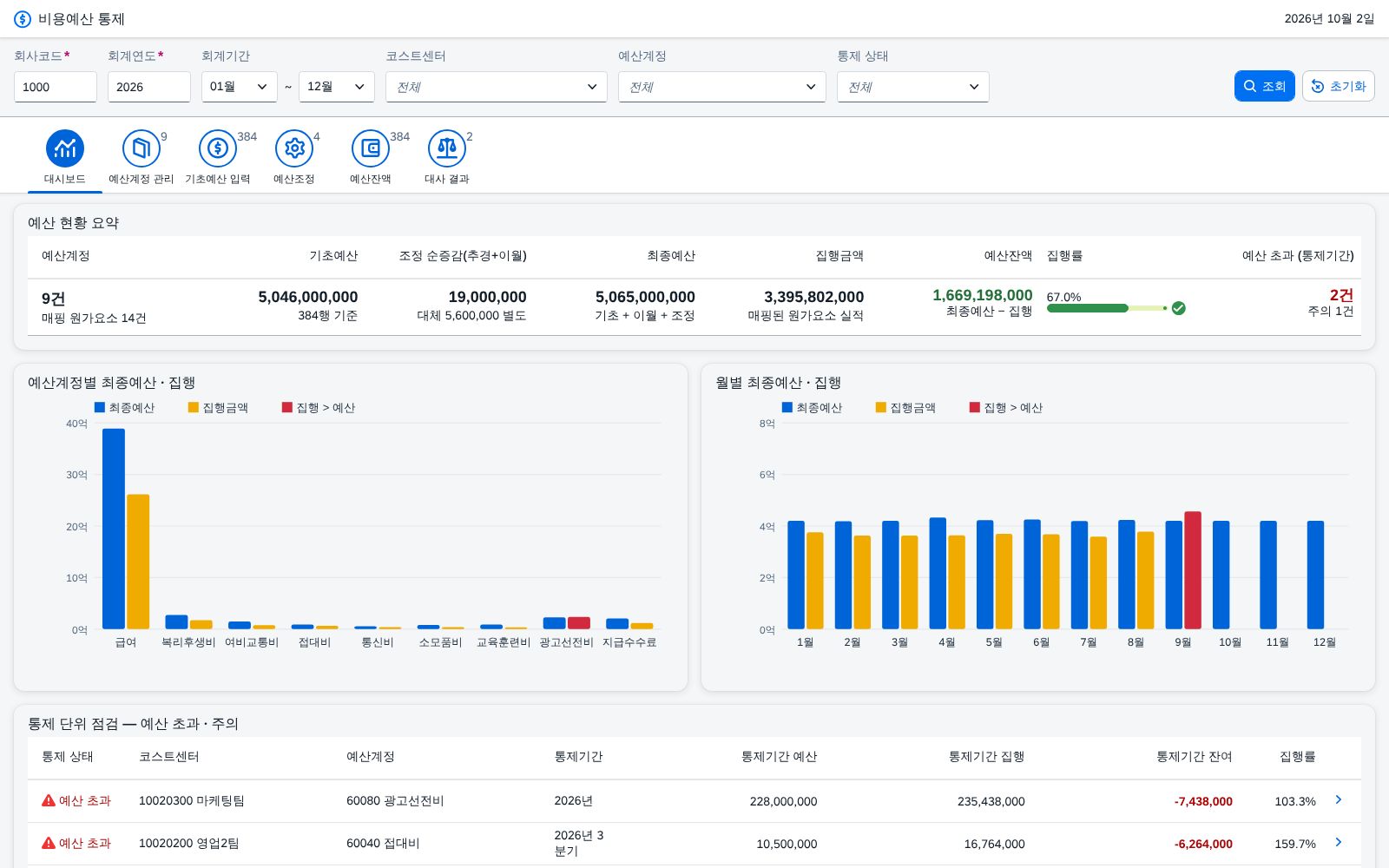Toggle 집행 > 예산 legend in monthly chart
This screenshot has height=868, width=1389.
pyautogui.click(x=1006, y=407)
